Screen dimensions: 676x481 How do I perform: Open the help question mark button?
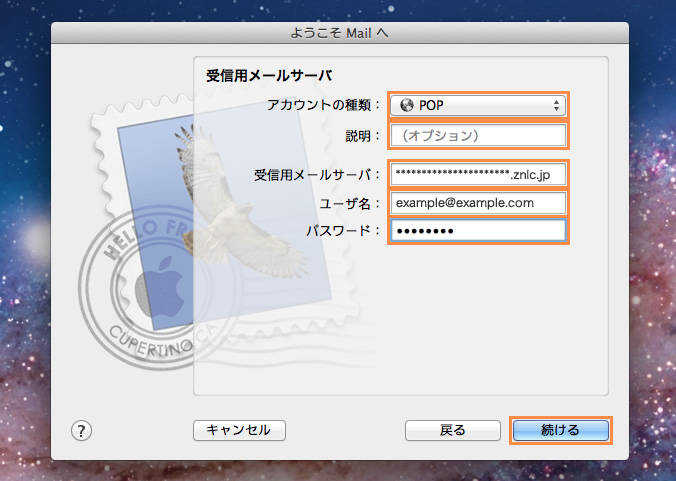click(x=81, y=430)
